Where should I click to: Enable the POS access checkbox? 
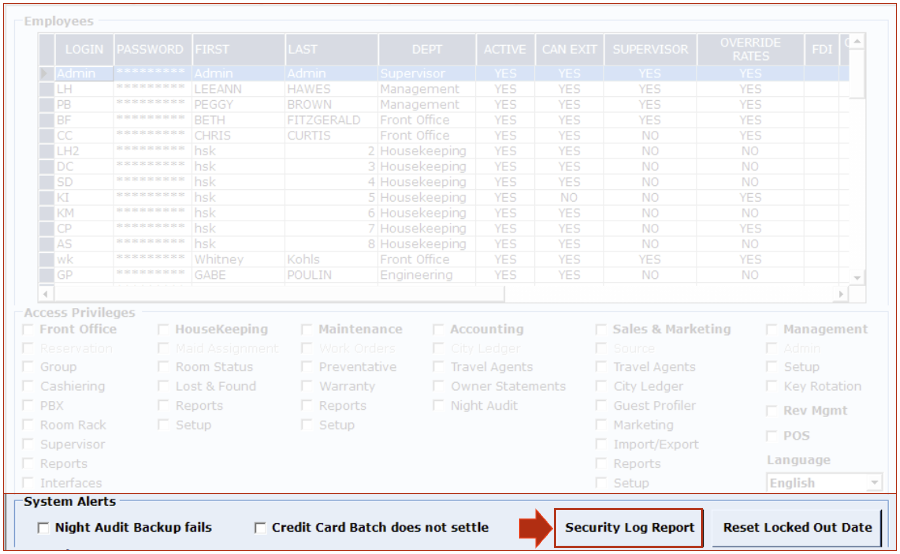pos(773,436)
